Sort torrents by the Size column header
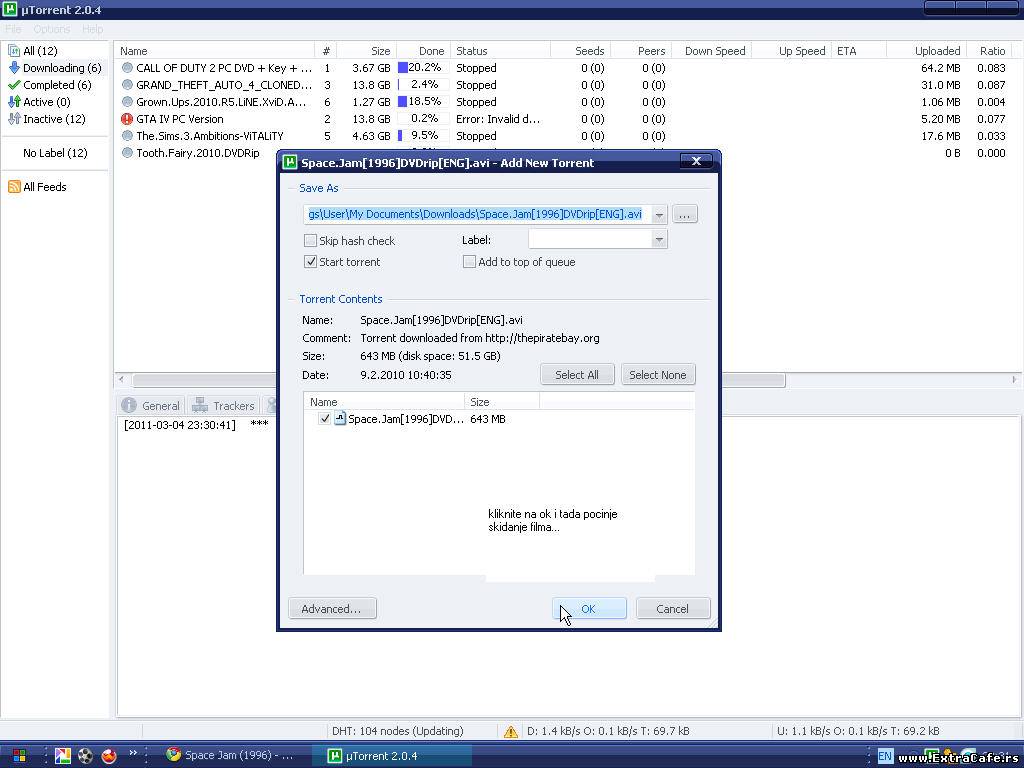1024x768 pixels. click(x=366, y=51)
